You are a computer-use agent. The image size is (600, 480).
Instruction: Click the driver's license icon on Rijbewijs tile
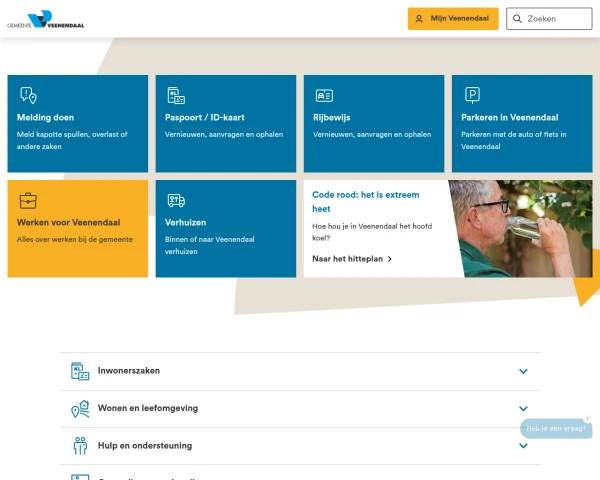pos(324,95)
